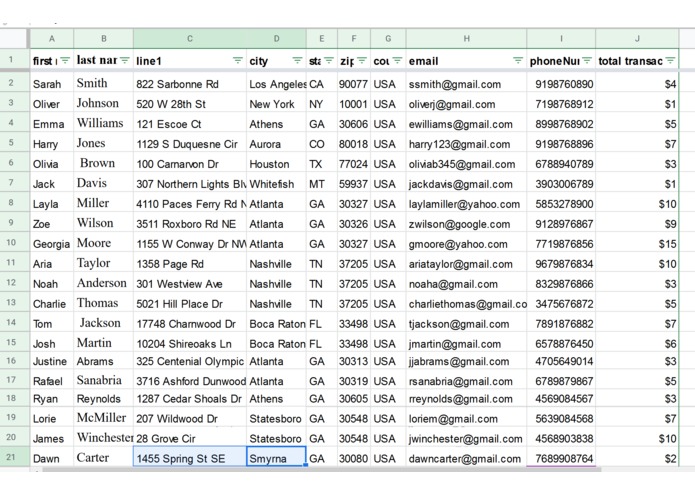
Task: Click phone number '7689908764'
Action: pos(561,458)
